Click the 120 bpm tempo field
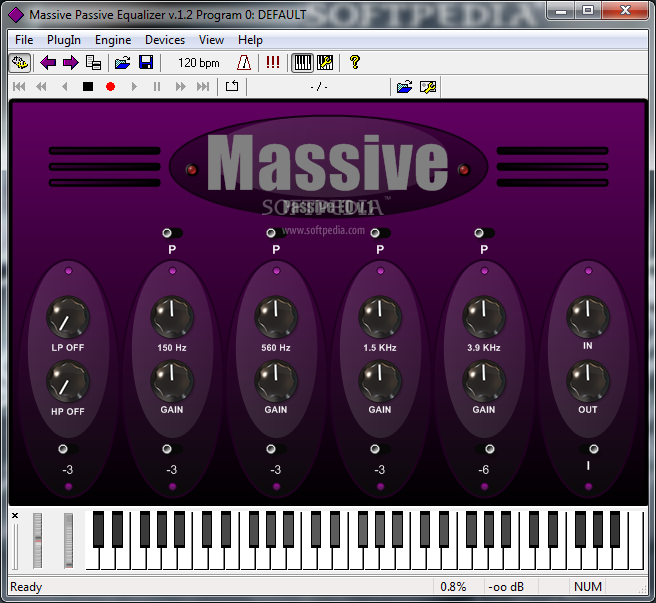This screenshot has height=603, width=656. tap(199, 63)
